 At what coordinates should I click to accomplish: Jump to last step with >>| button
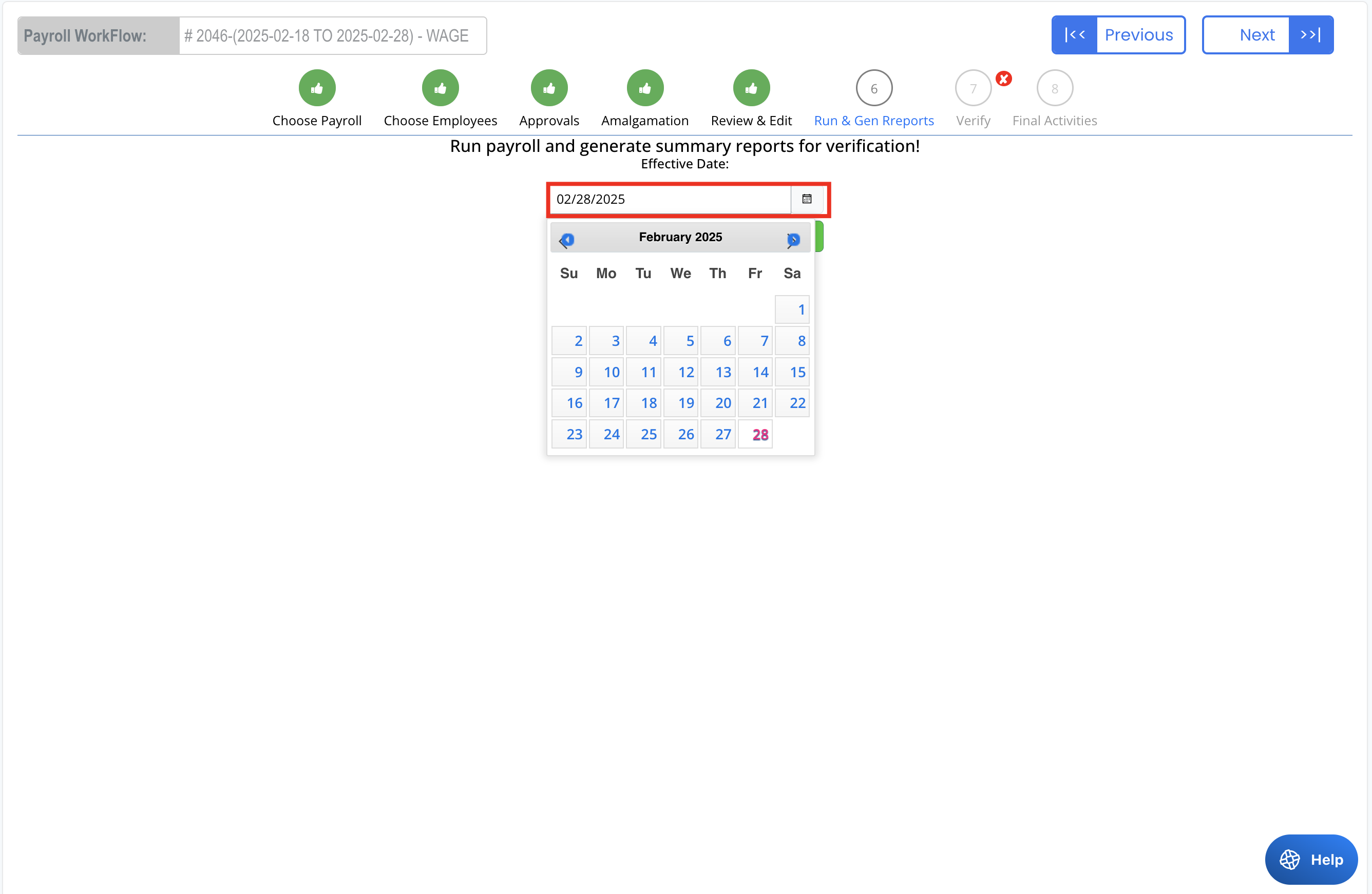(x=1310, y=35)
